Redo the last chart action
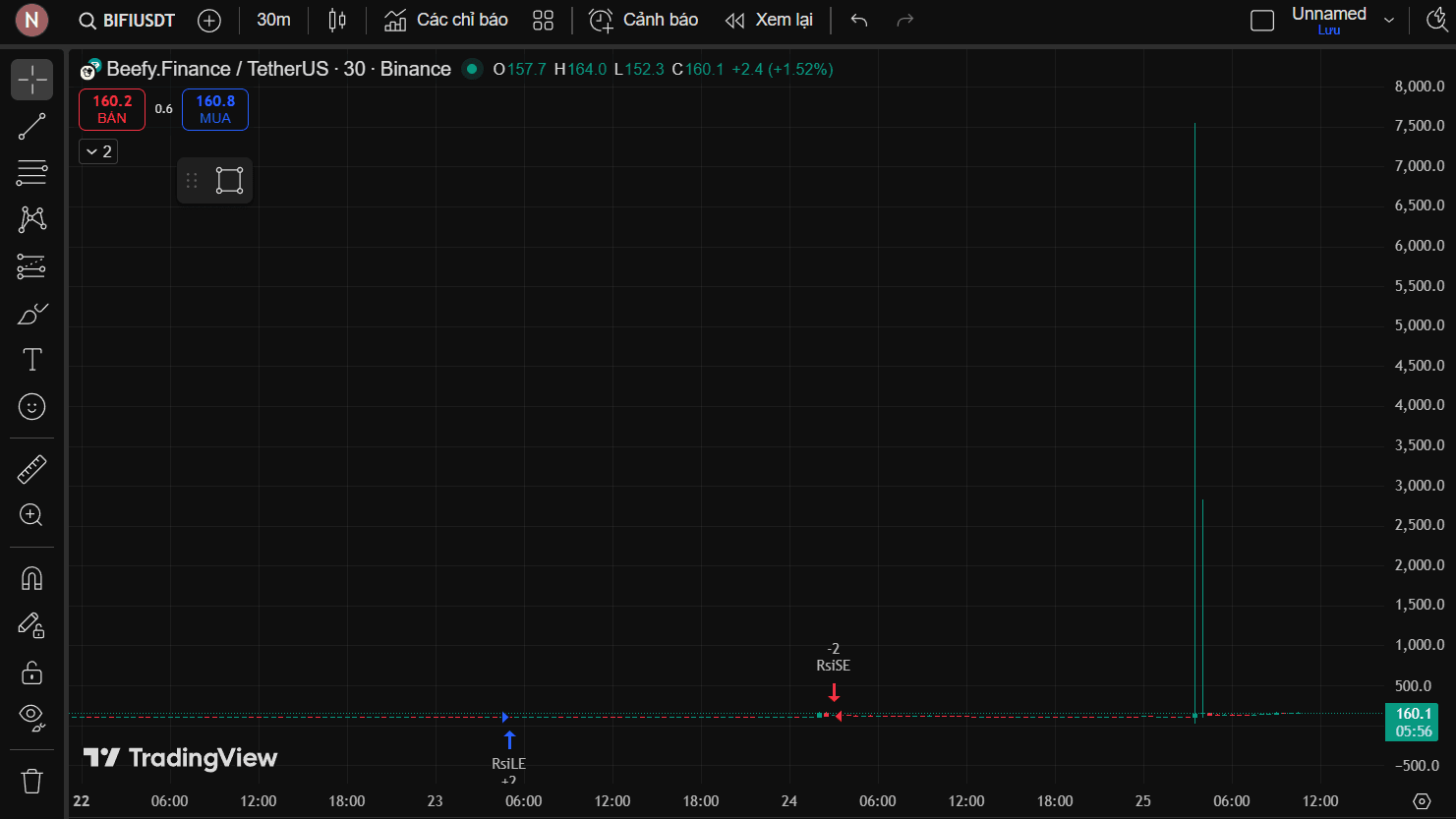The image size is (1456, 819). click(905, 21)
